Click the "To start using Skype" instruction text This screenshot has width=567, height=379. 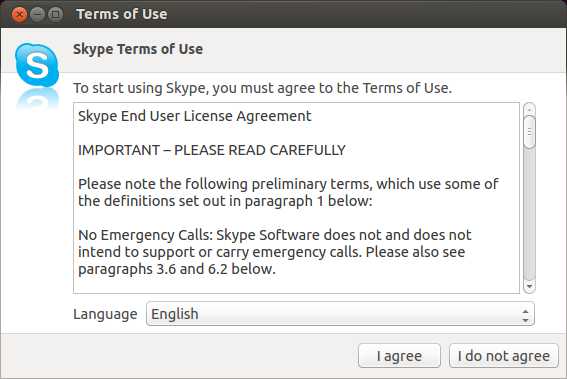[x=263, y=88]
